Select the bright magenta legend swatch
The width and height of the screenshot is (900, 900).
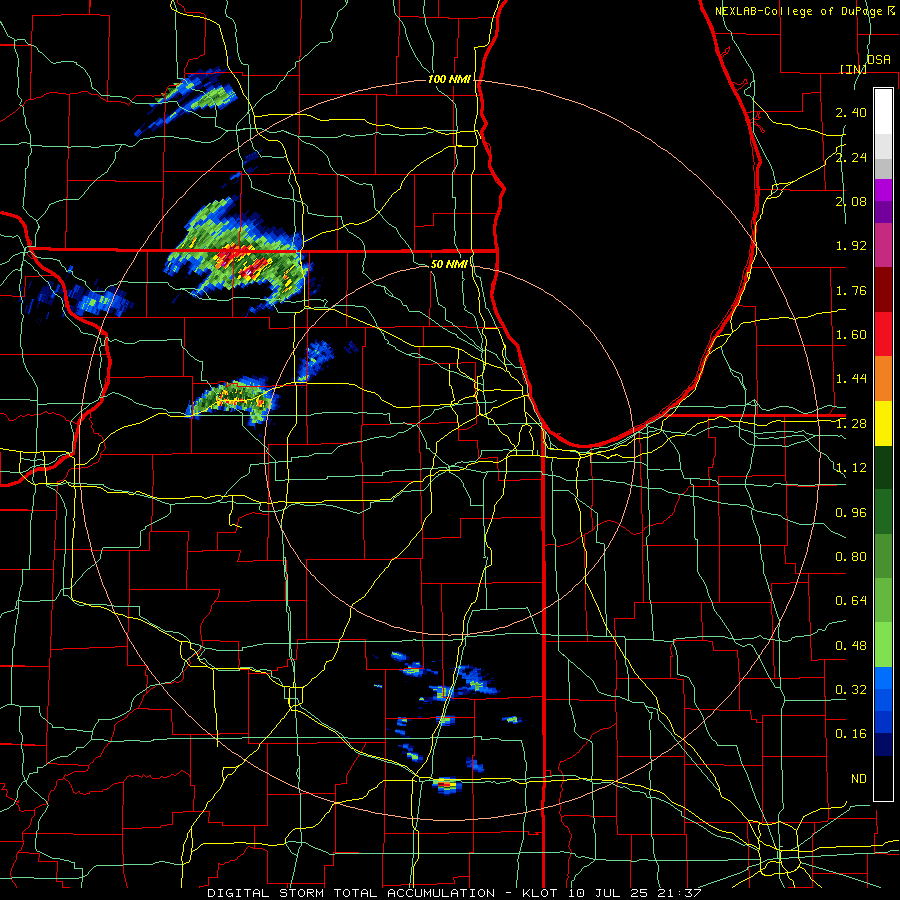tap(883, 190)
